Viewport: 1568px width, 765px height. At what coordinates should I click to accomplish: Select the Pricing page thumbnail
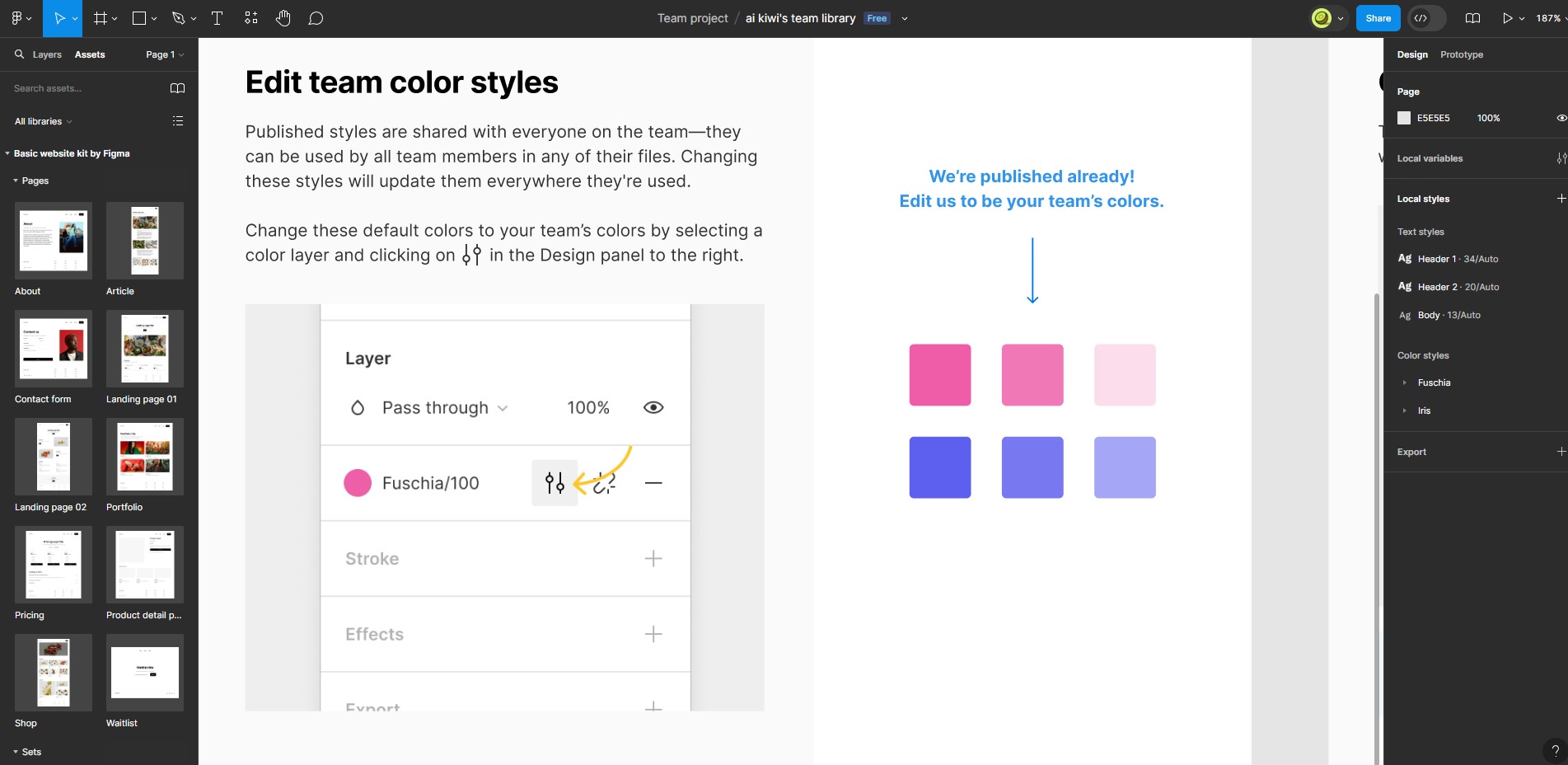tap(54, 565)
